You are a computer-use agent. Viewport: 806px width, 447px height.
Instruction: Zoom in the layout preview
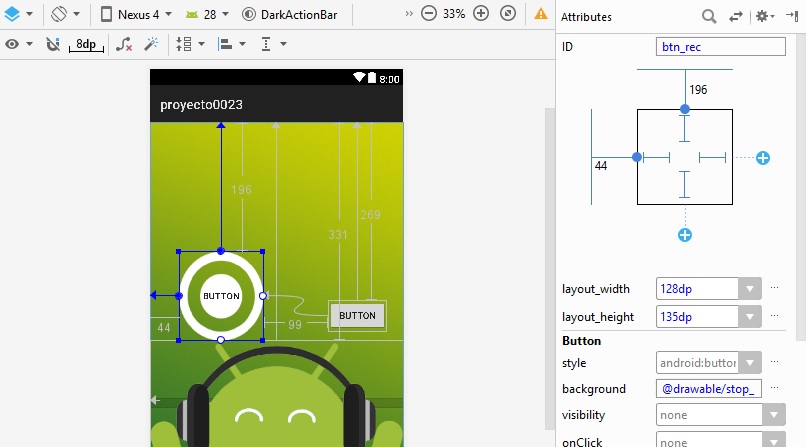click(x=481, y=15)
